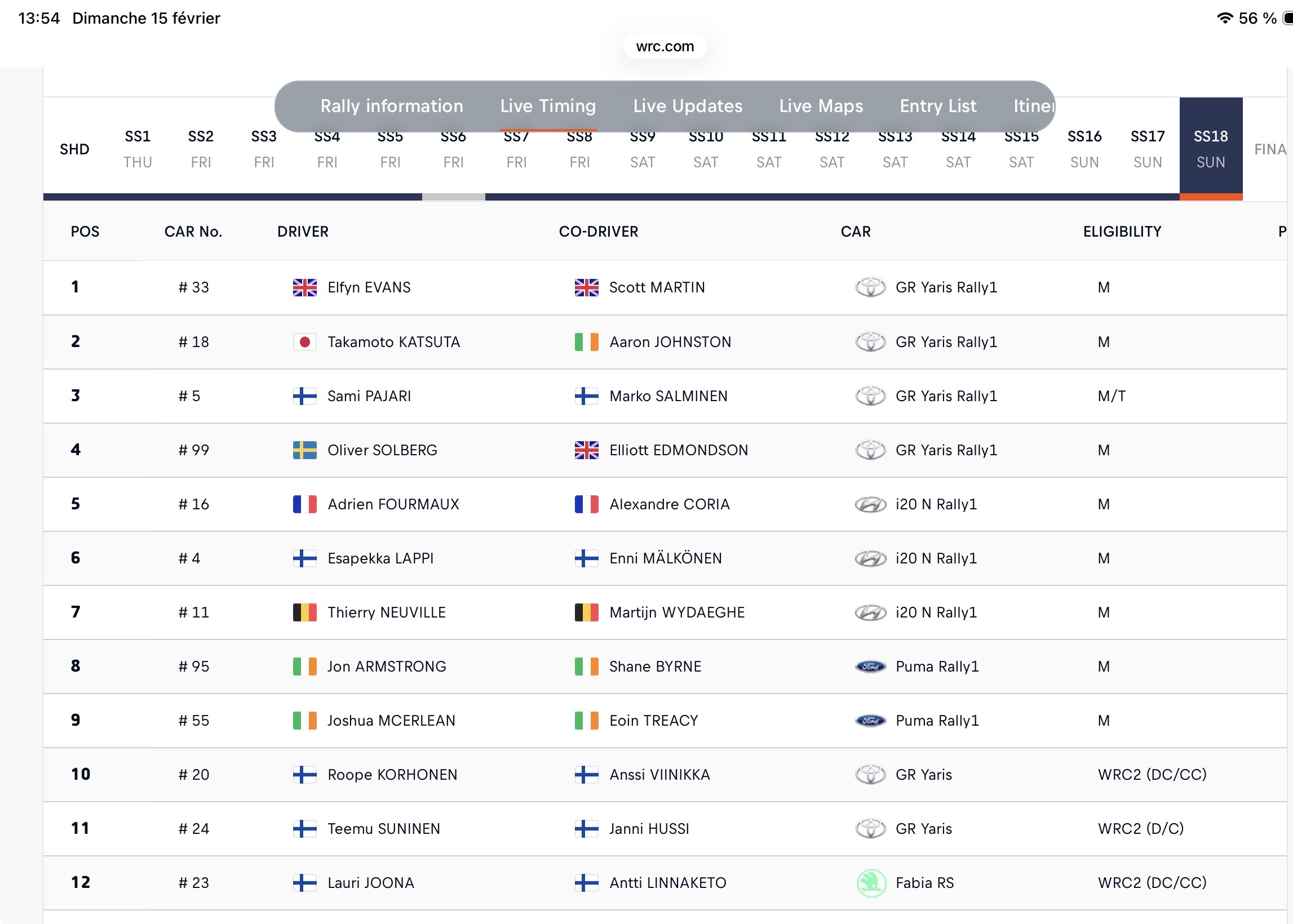Click the Hyundai logo next to Fourmaux's car
1293x924 pixels.
870,504
